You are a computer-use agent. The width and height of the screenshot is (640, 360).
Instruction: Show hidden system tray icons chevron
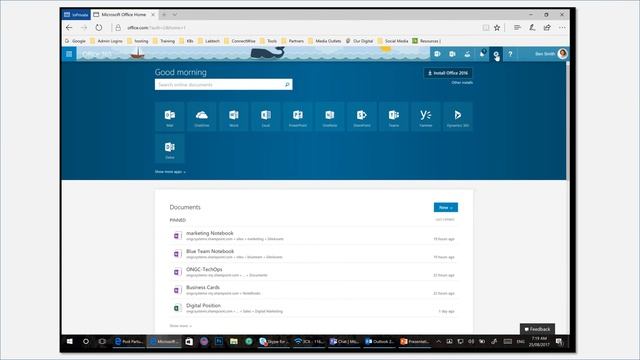438,341
